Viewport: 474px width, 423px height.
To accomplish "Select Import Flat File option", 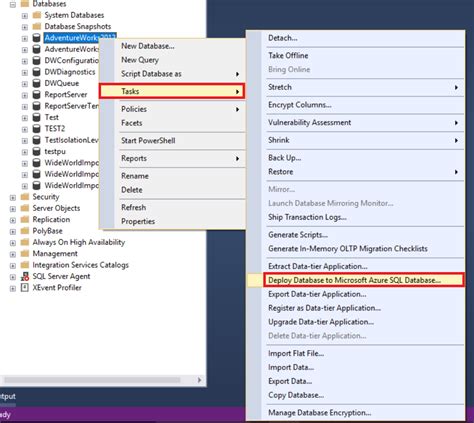I will tap(355, 354).
